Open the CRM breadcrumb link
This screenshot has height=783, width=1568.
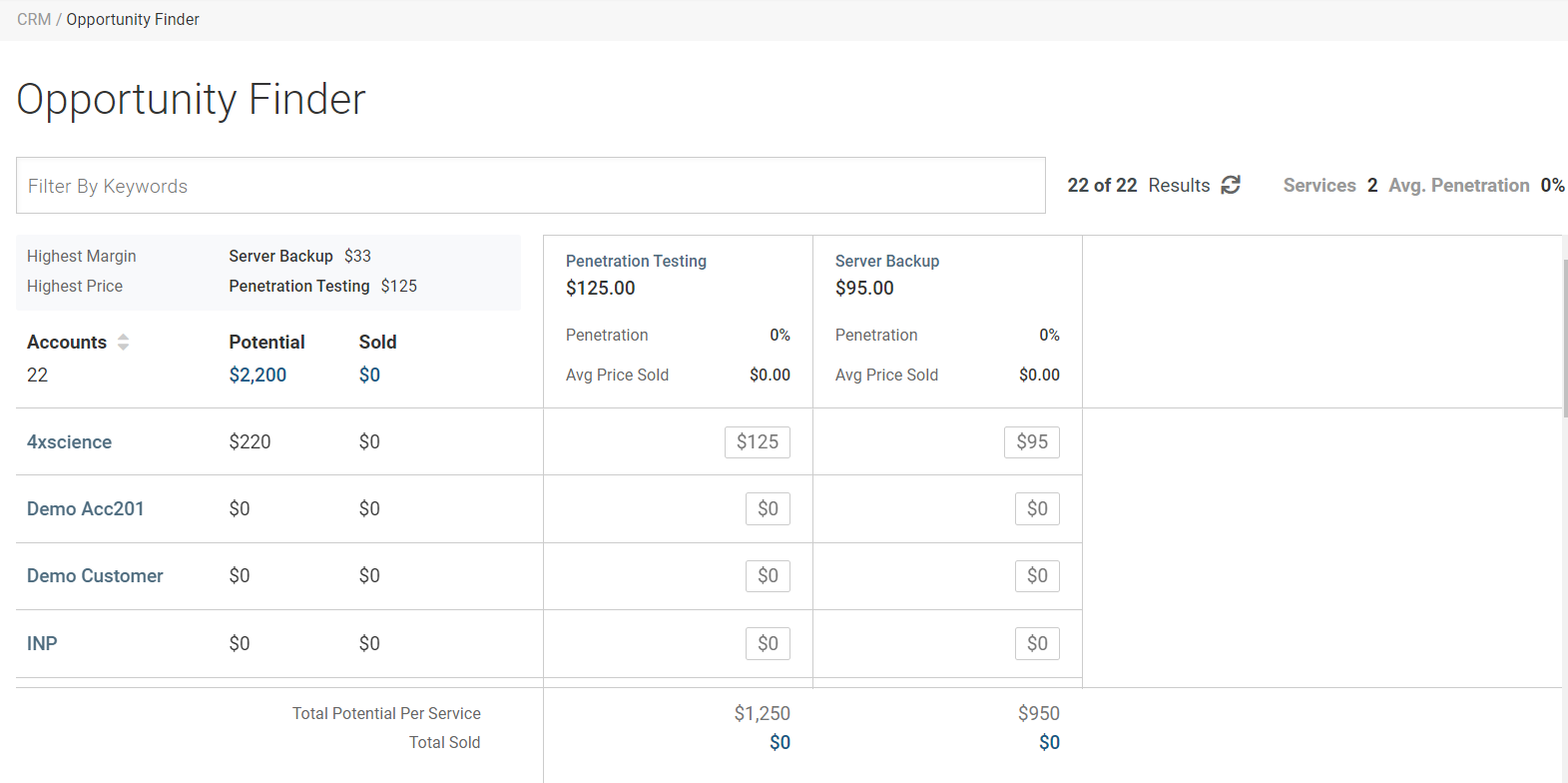pyautogui.click(x=34, y=20)
